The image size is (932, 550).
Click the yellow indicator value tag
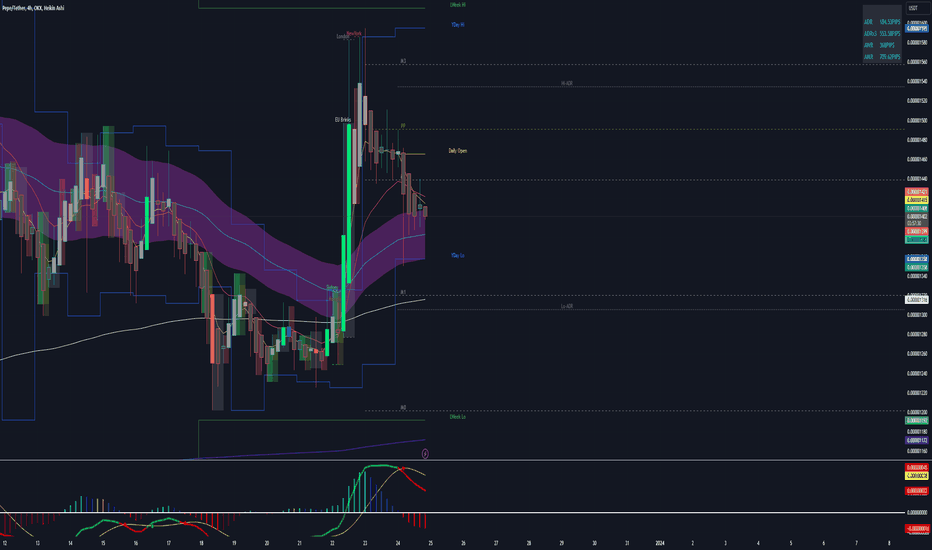pyautogui.click(x=917, y=476)
